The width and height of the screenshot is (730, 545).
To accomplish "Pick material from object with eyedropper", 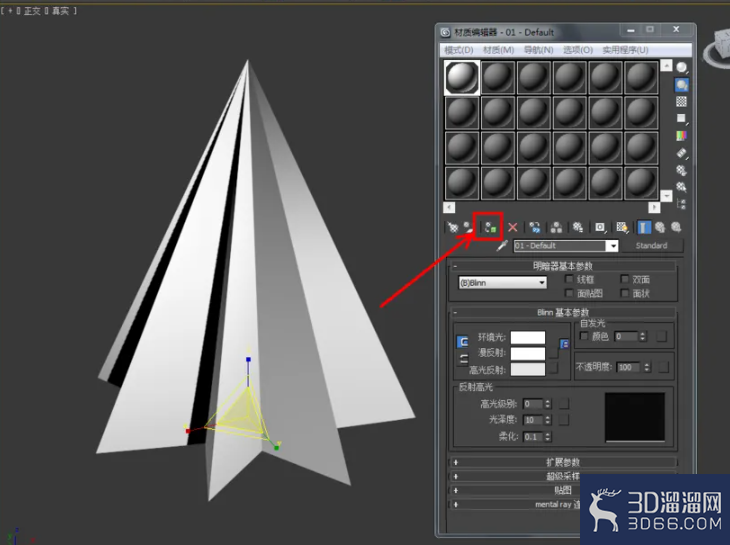I will coord(501,245).
